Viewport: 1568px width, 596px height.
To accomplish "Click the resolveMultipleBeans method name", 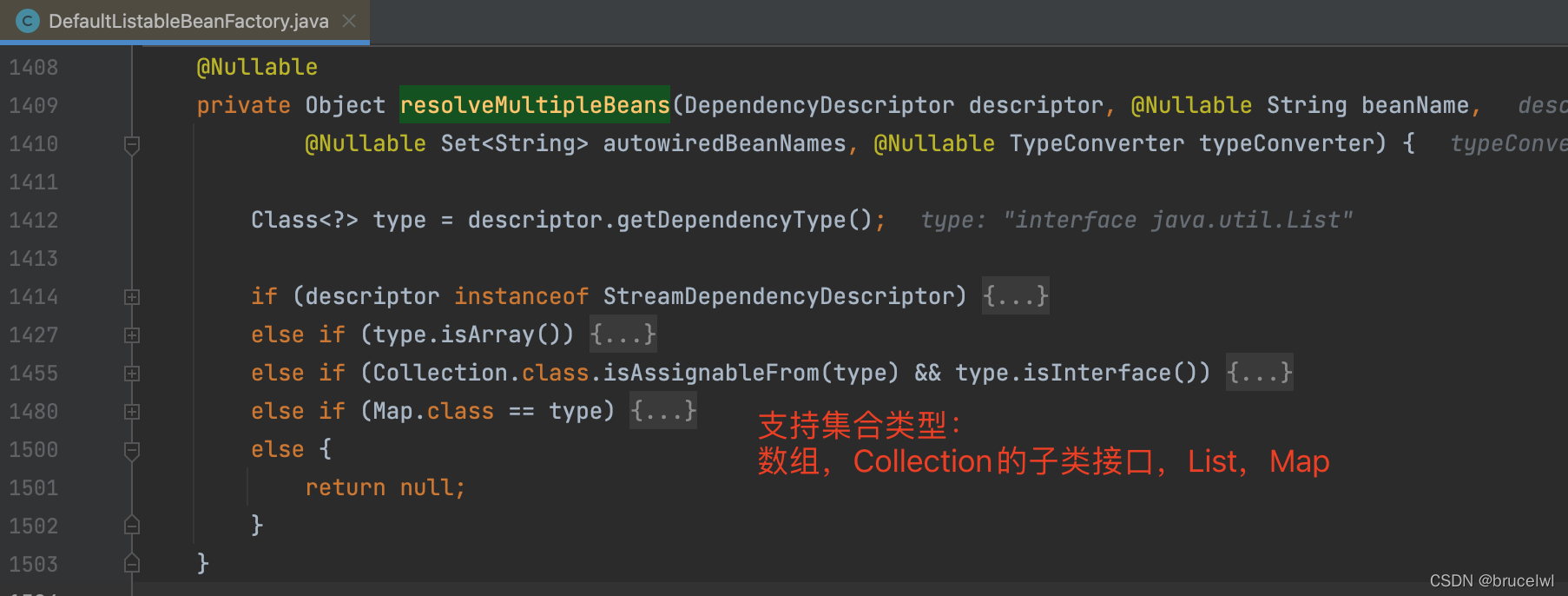I will [535, 105].
